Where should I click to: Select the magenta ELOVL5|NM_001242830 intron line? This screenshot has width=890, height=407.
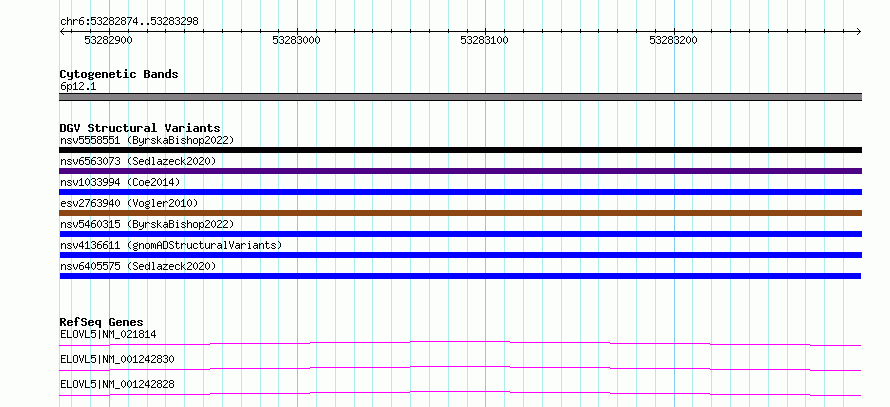tap(460, 368)
